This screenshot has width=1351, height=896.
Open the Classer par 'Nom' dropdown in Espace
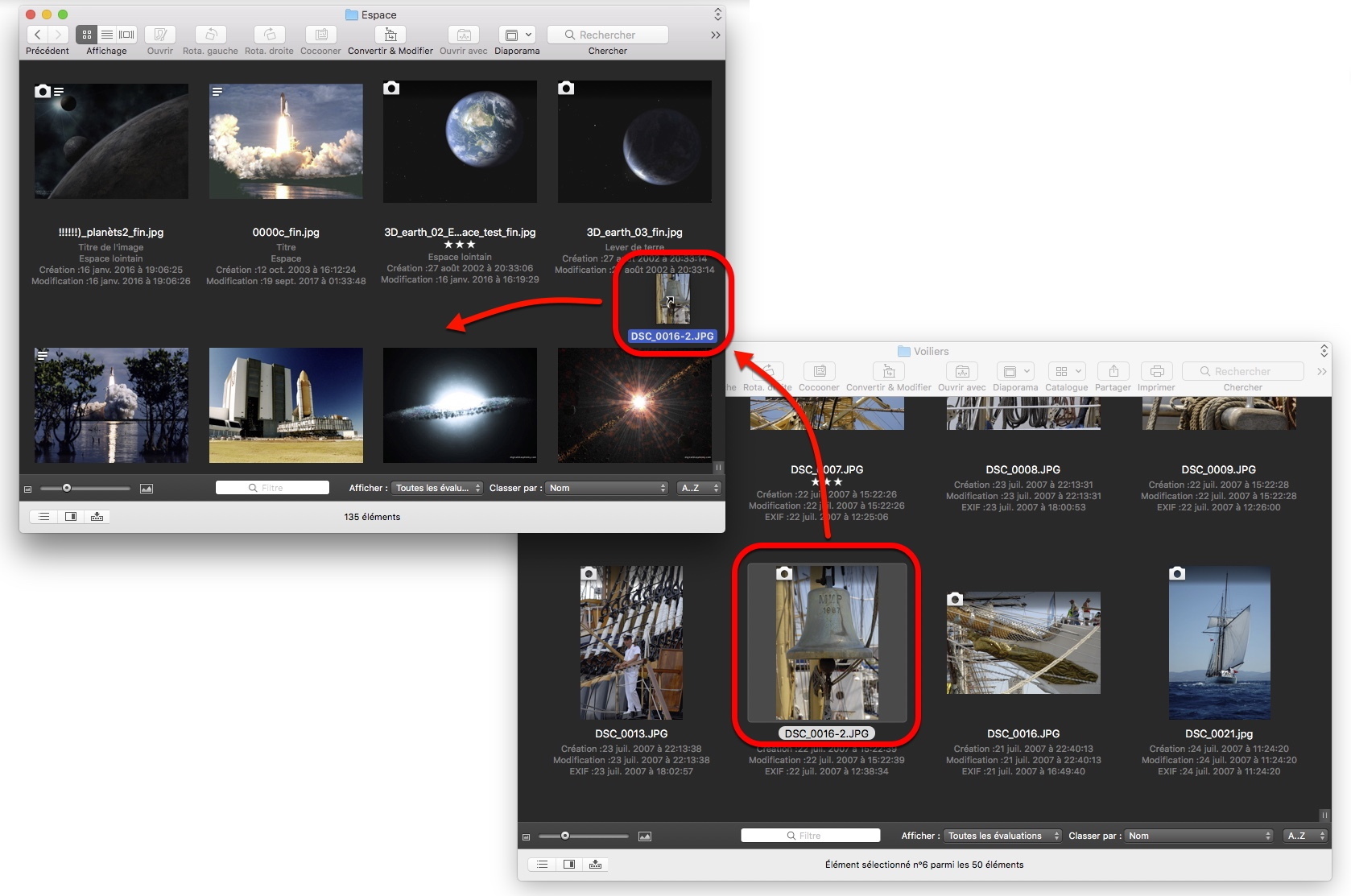coord(607,488)
